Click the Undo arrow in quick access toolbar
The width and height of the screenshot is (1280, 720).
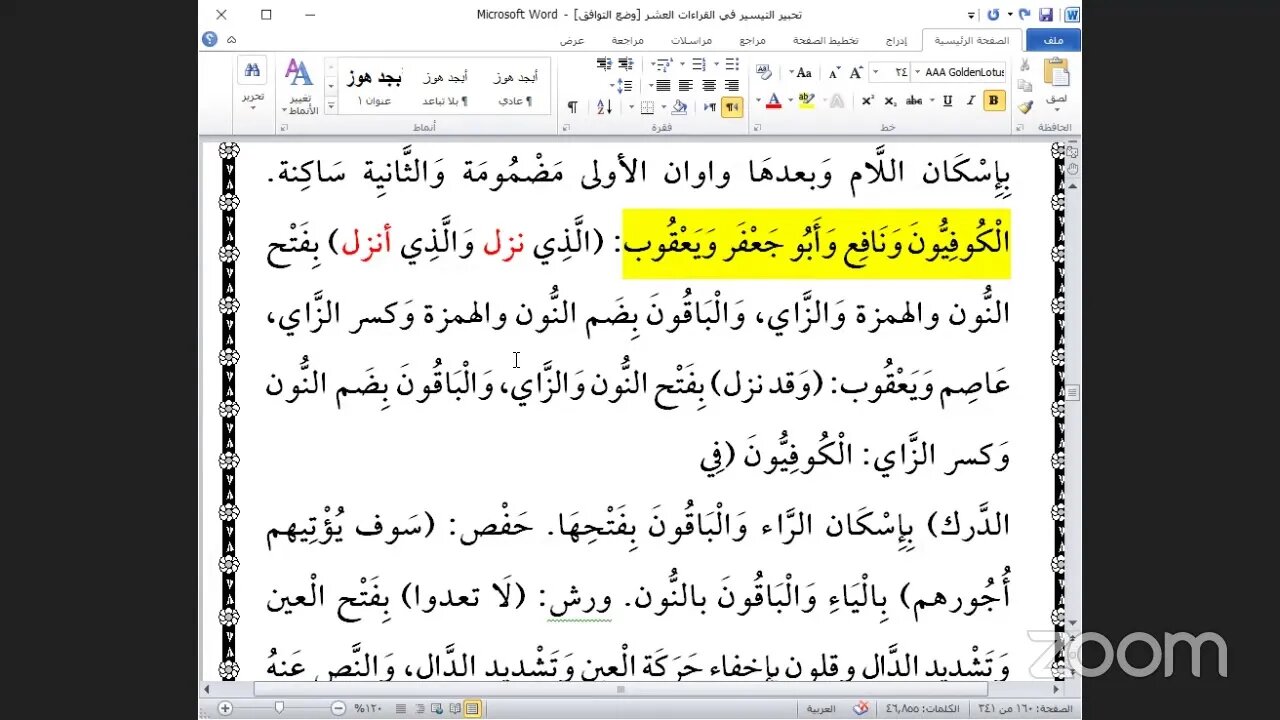pyautogui.click(x=1024, y=15)
